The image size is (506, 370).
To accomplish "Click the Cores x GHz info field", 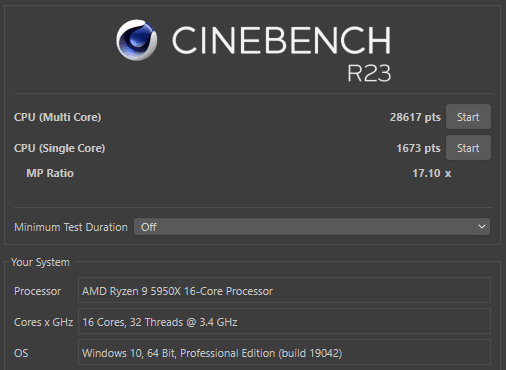I will (284, 321).
